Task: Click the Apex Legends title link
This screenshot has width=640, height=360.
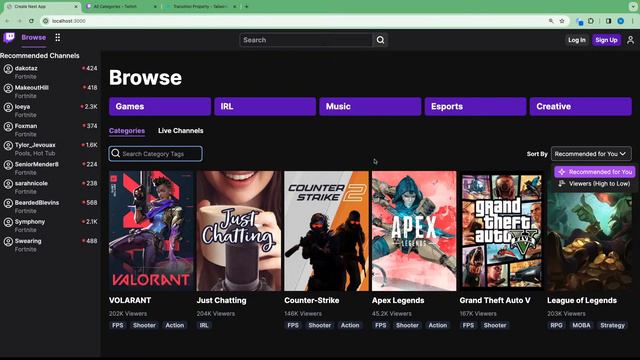Action: pos(398,300)
